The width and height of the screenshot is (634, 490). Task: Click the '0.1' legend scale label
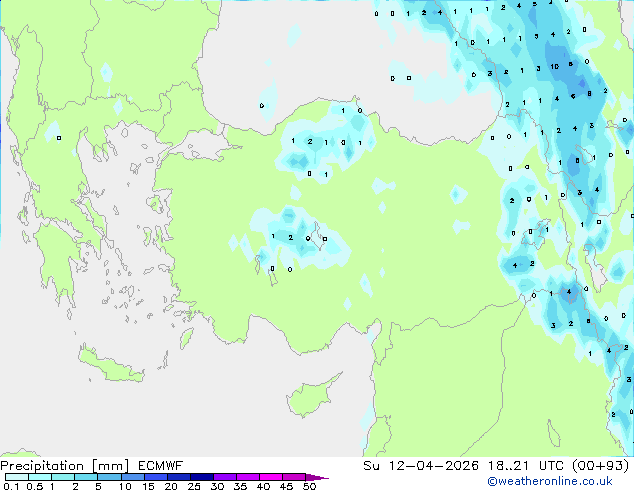click(10, 486)
